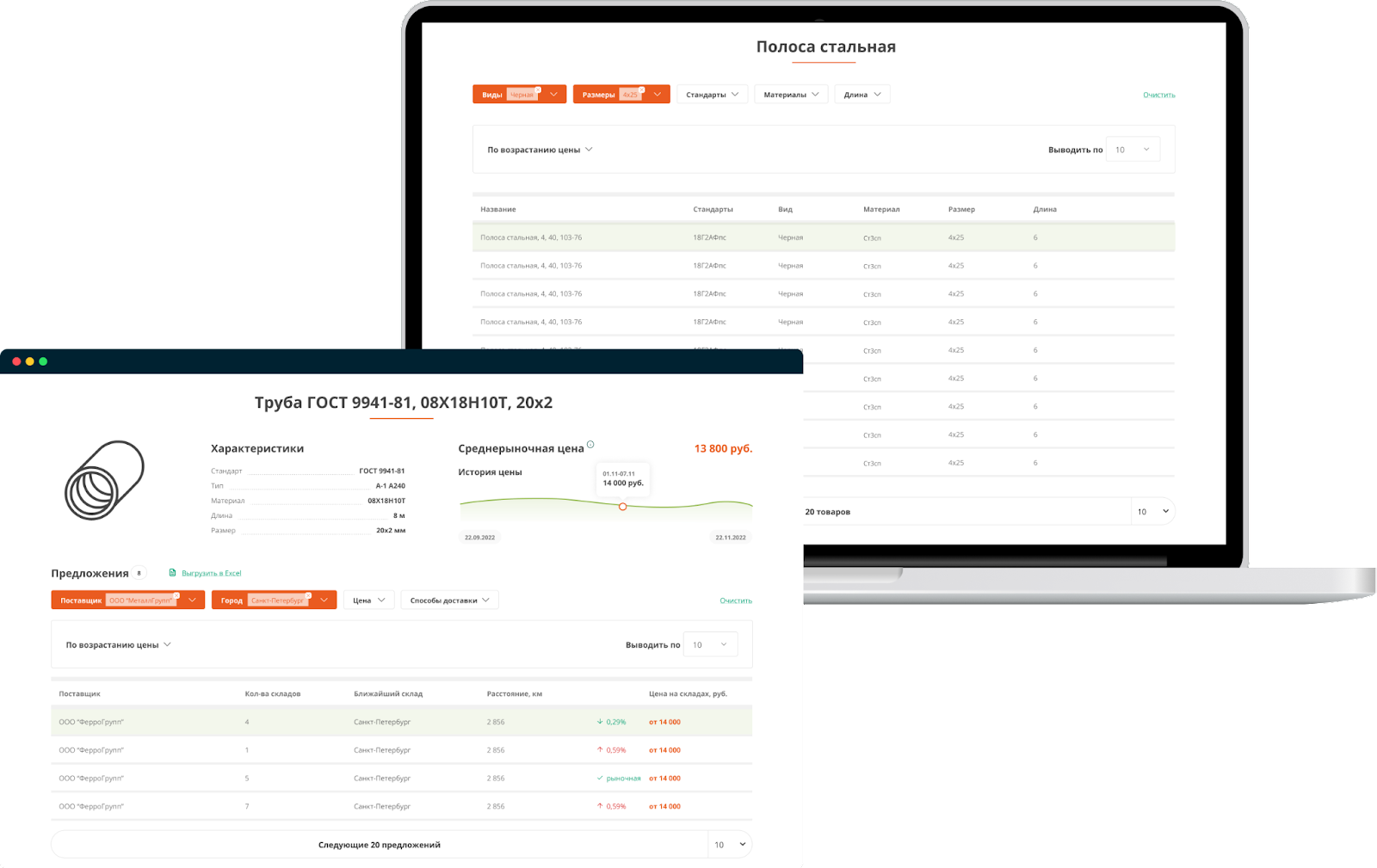Remove the 'Черная' filter chip via its x

[538, 89]
